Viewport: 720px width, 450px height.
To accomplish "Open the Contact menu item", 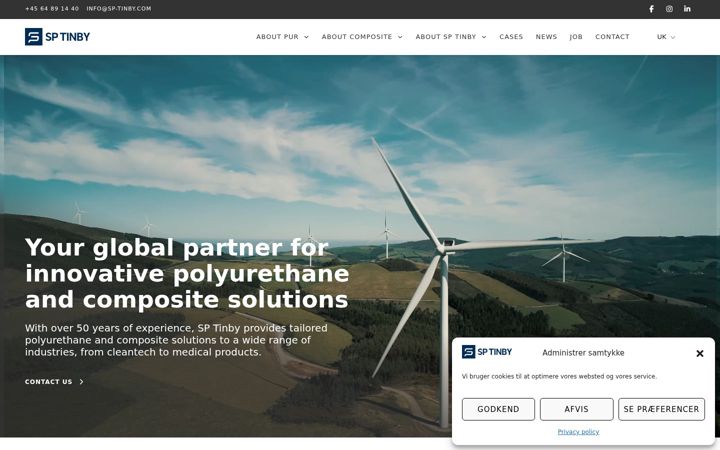I will tap(612, 37).
